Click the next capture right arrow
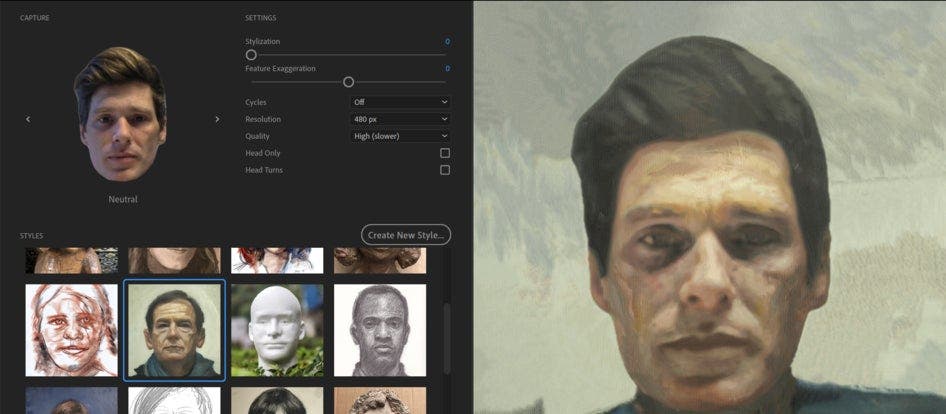946x414 pixels. pyautogui.click(x=217, y=119)
